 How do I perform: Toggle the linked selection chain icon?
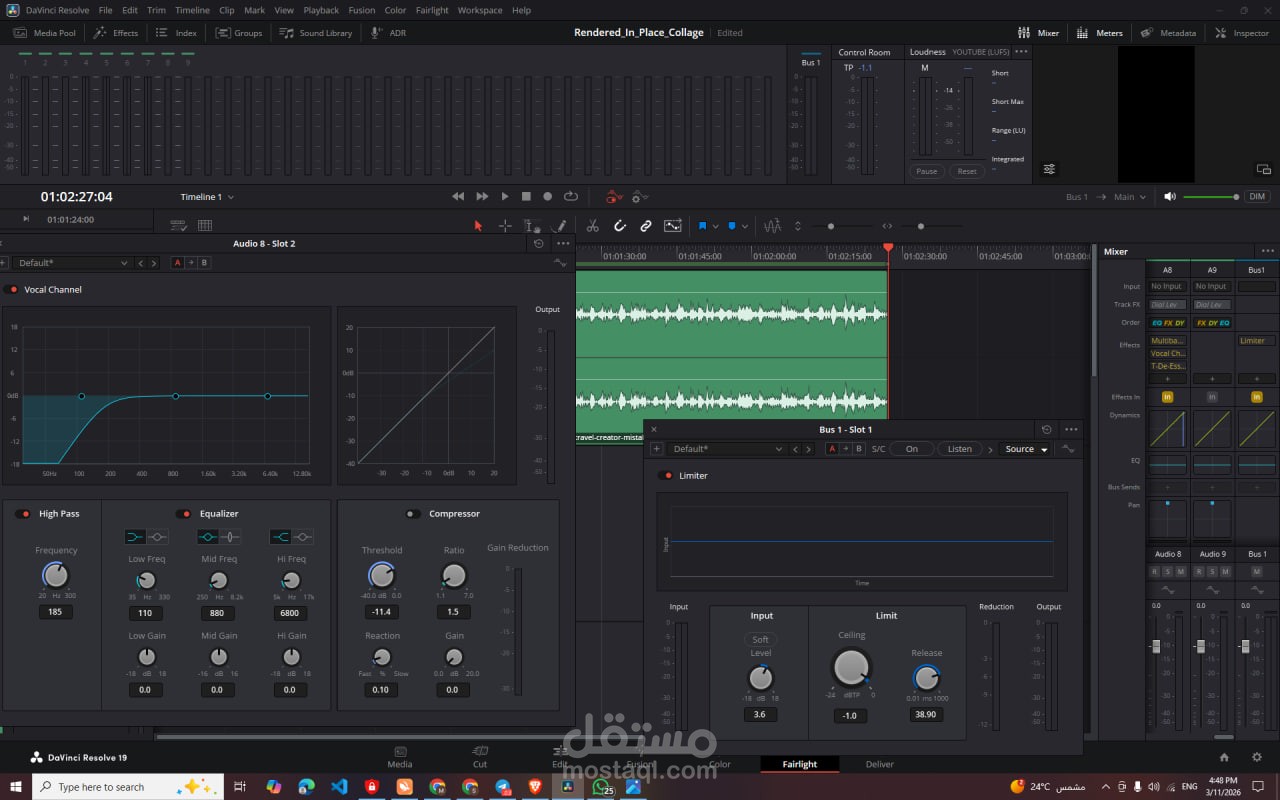646,226
